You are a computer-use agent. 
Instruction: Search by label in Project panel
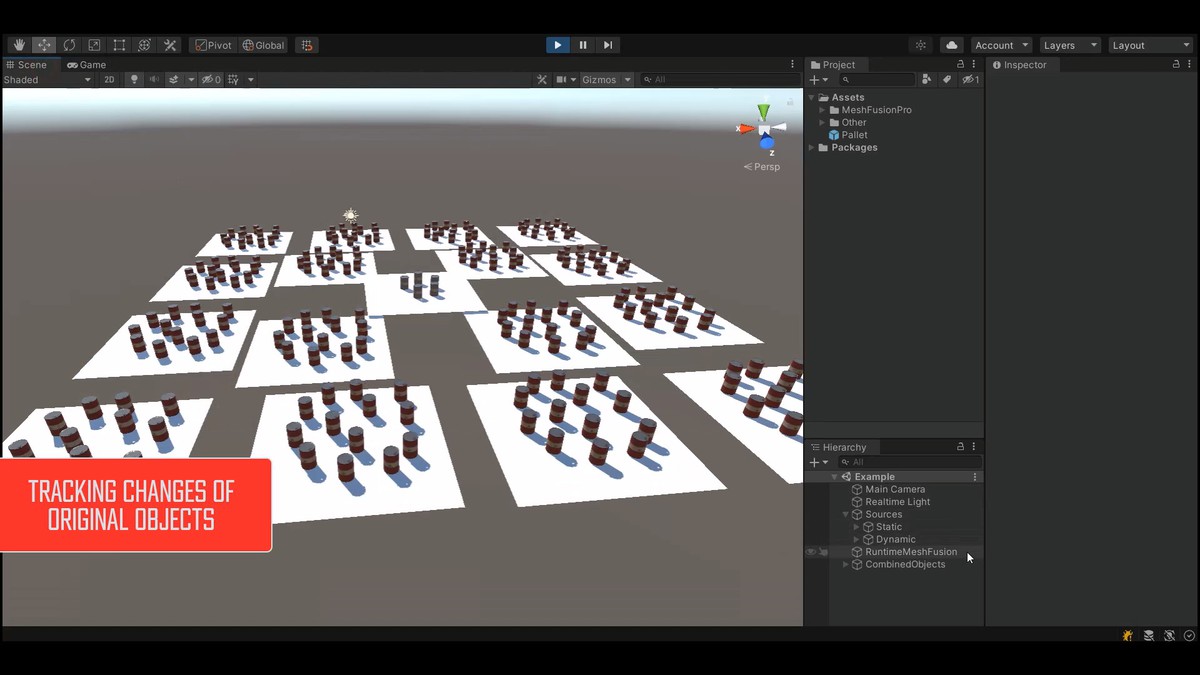point(947,79)
